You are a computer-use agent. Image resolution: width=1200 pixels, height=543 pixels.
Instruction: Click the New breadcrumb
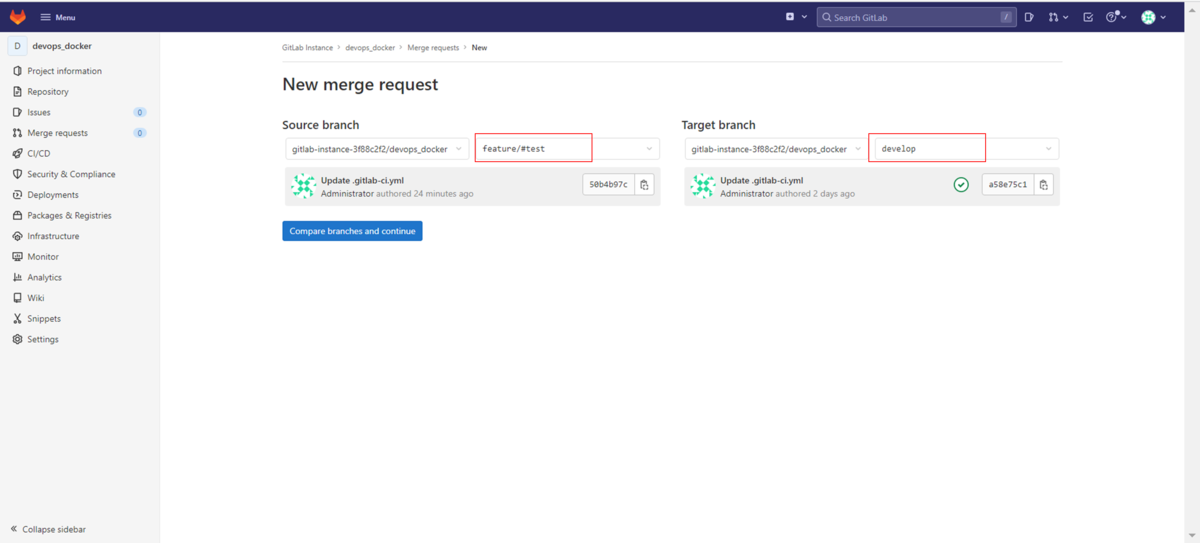coord(479,48)
